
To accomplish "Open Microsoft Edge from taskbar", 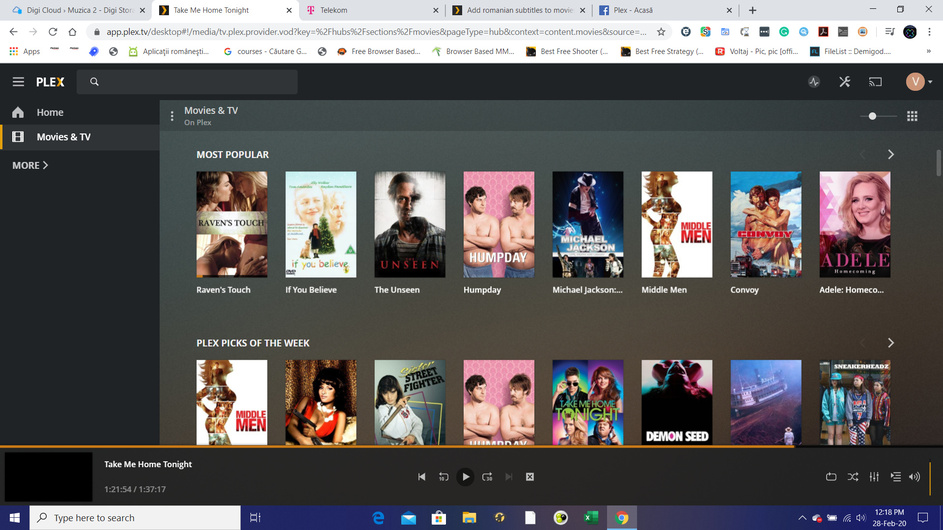I will 378,517.
